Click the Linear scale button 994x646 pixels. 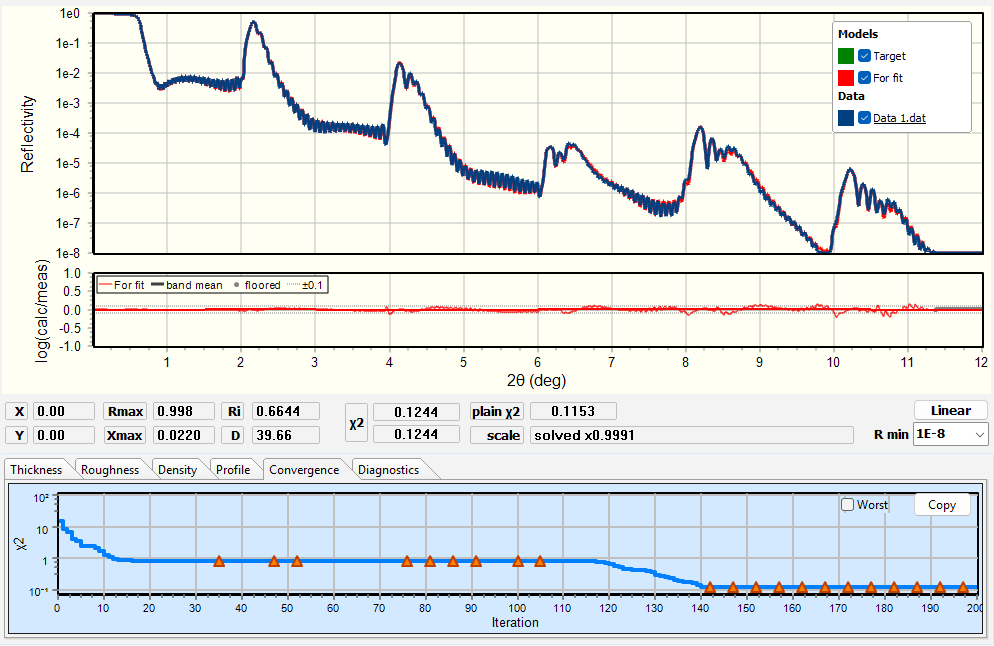pyautogui.click(x=951, y=410)
